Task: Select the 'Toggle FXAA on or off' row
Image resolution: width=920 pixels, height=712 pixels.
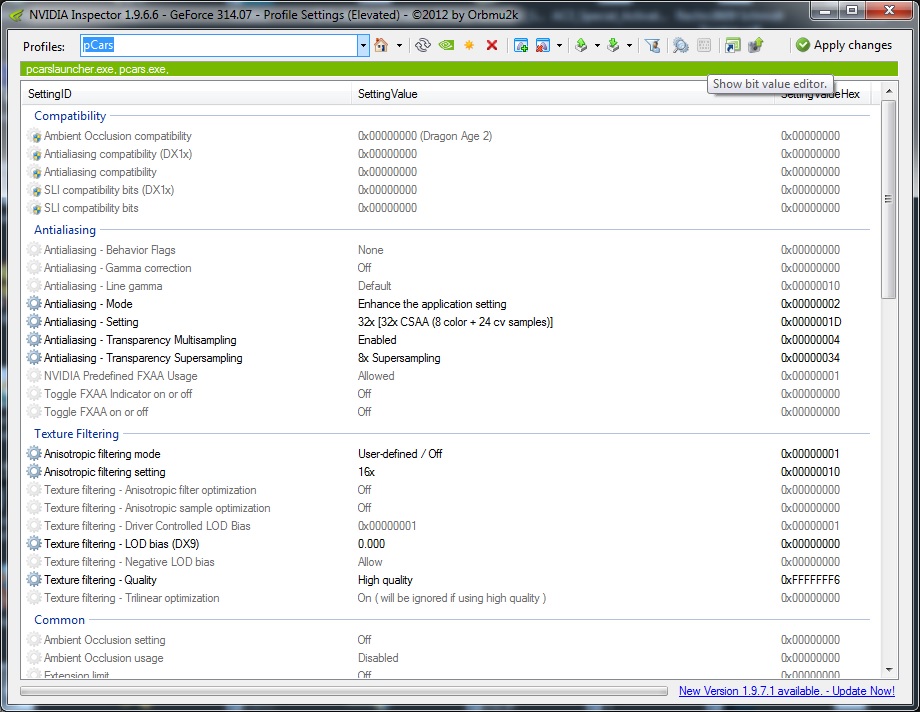Action: tap(446, 412)
